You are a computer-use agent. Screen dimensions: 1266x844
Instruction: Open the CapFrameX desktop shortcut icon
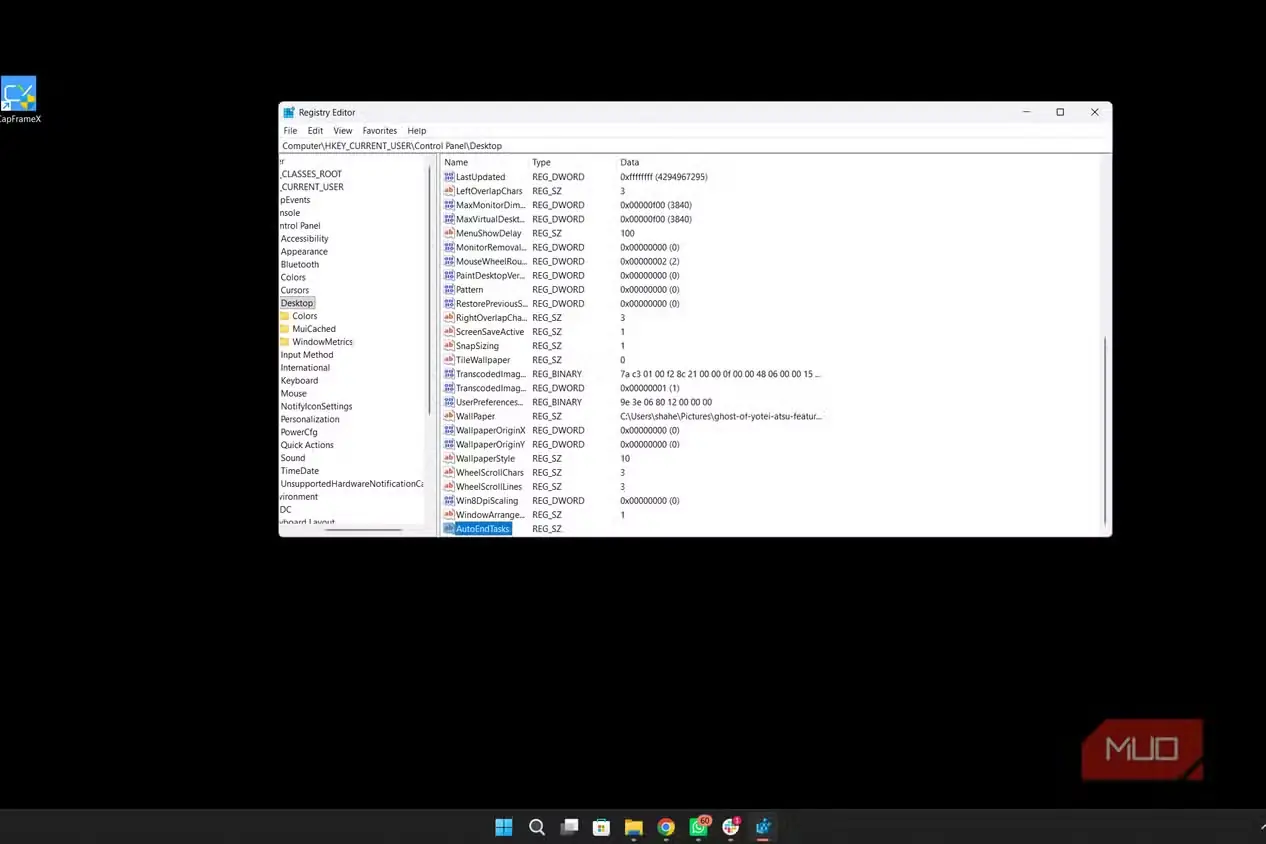point(18,94)
